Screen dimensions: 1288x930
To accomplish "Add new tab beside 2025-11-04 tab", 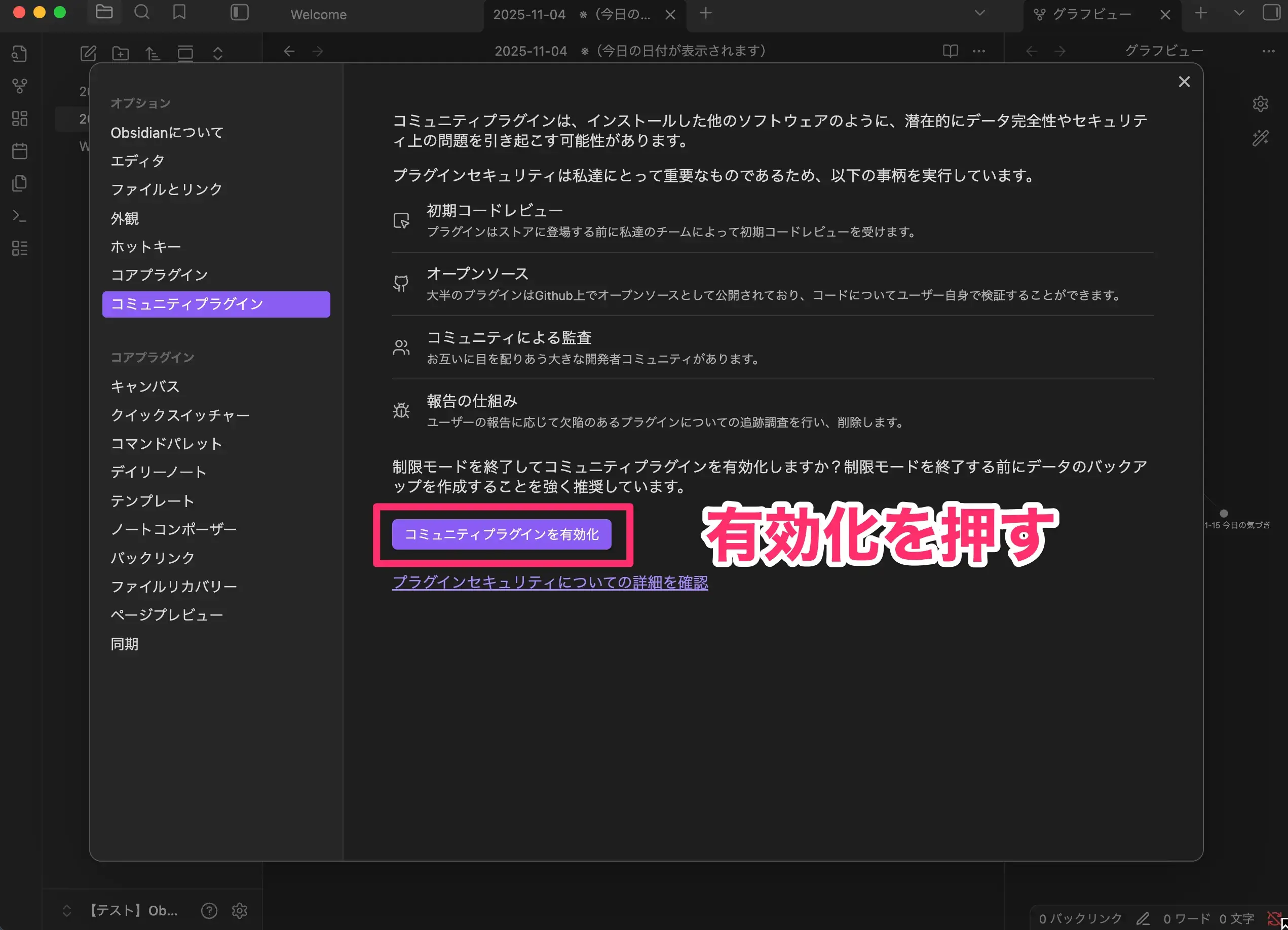I will [705, 13].
